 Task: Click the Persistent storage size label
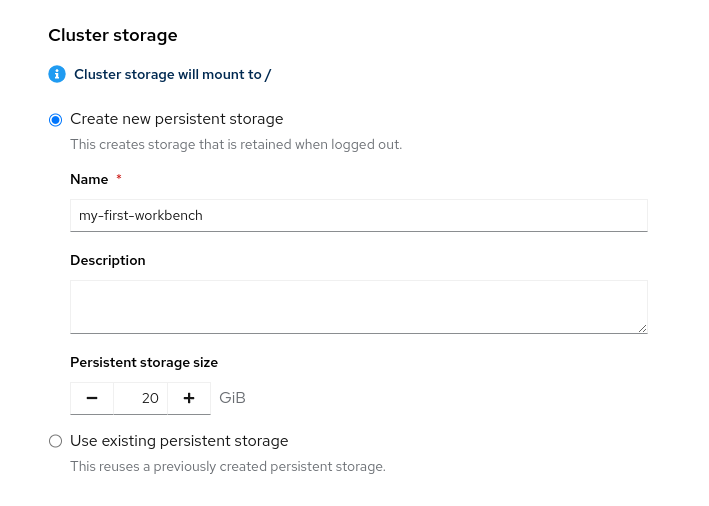click(x=144, y=362)
